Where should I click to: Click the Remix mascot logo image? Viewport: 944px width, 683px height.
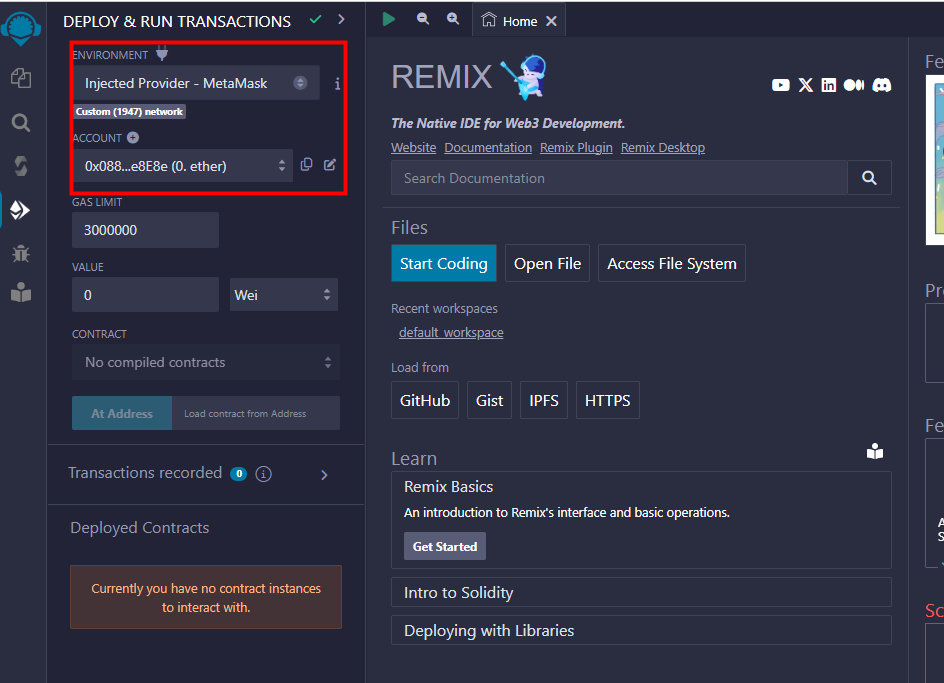pyautogui.click(x=524, y=77)
